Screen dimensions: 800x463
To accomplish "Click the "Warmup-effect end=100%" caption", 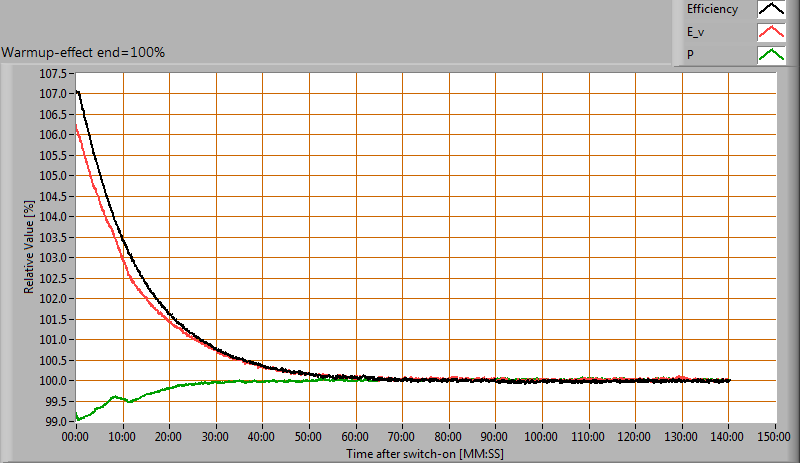I will [83, 51].
